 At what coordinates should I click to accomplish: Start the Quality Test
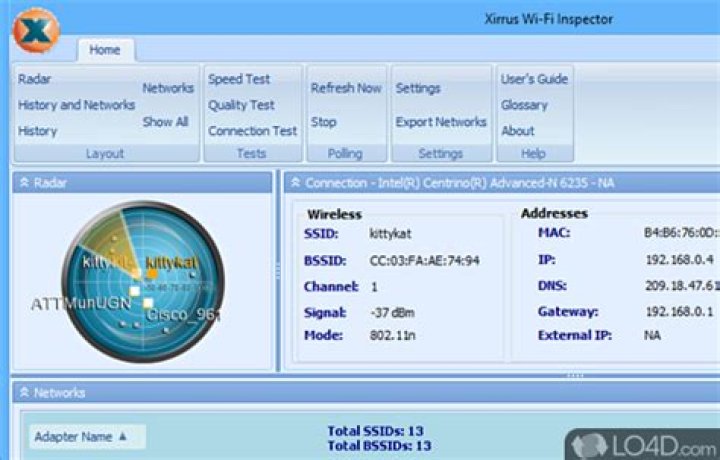click(x=241, y=105)
